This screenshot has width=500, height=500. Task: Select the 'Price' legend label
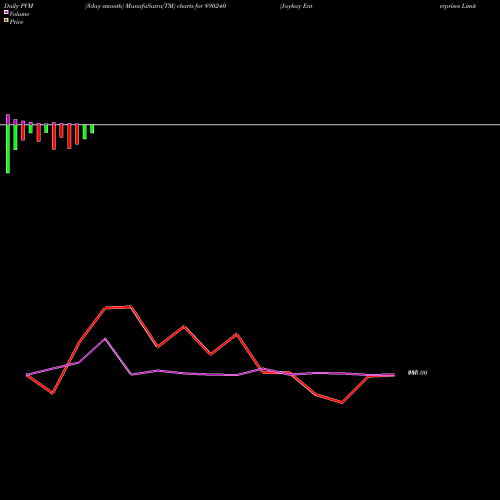pos(16,22)
